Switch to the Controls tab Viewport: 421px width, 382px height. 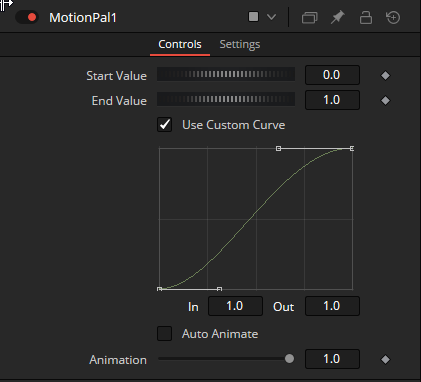coord(180,44)
